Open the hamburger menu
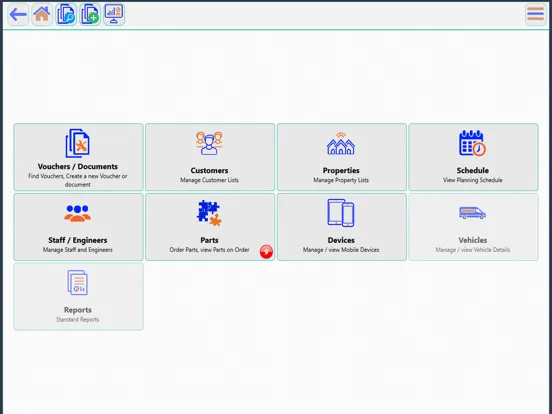 coord(535,14)
